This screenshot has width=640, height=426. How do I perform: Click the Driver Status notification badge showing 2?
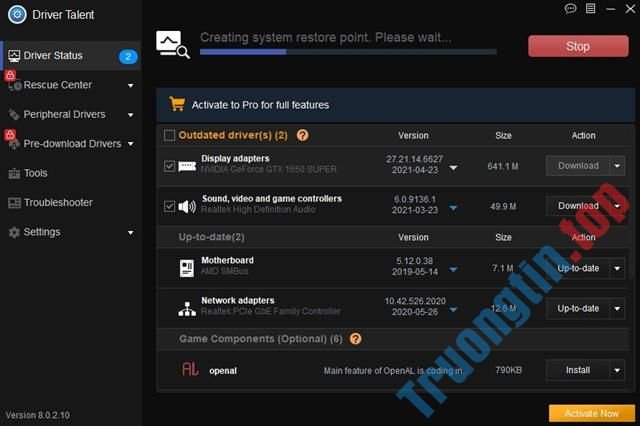pyautogui.click(x=128, y=56)
